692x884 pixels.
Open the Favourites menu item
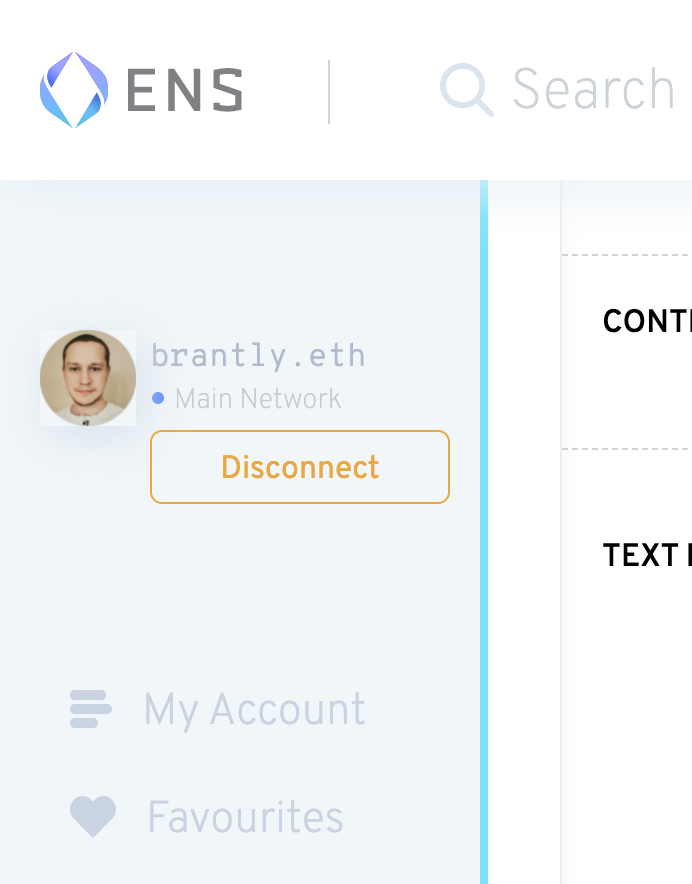pyautogui.click(x=245, y=816)
